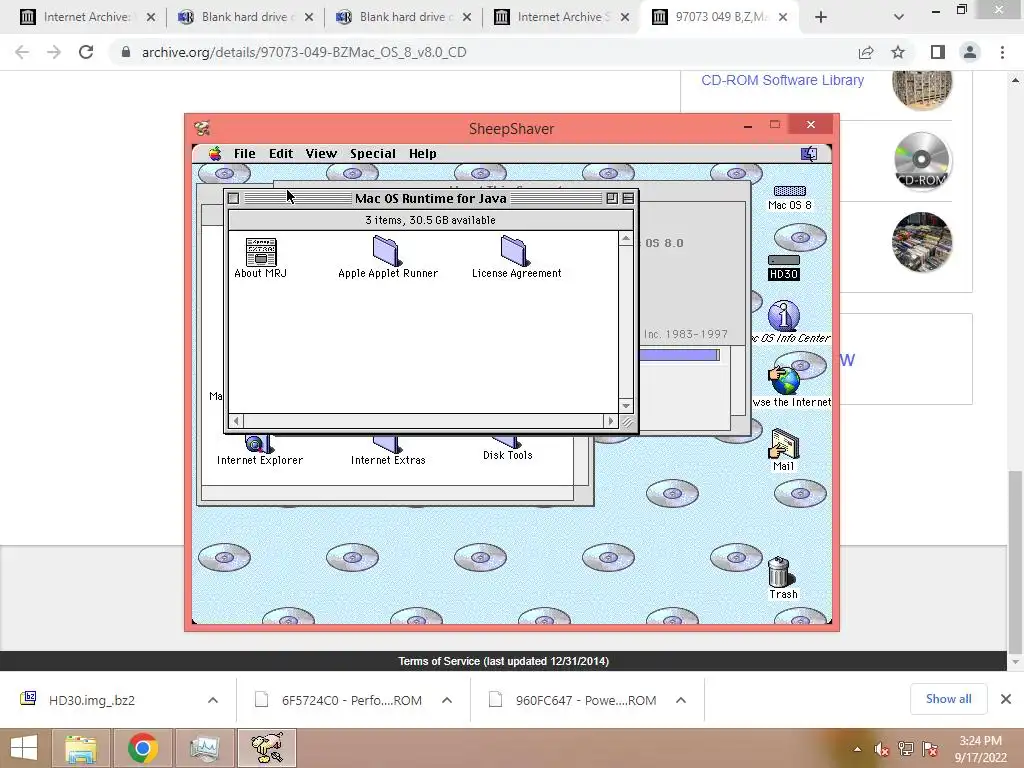Show hidden system tray icons
The image size is (1024, 768).
tap(857, 749)
